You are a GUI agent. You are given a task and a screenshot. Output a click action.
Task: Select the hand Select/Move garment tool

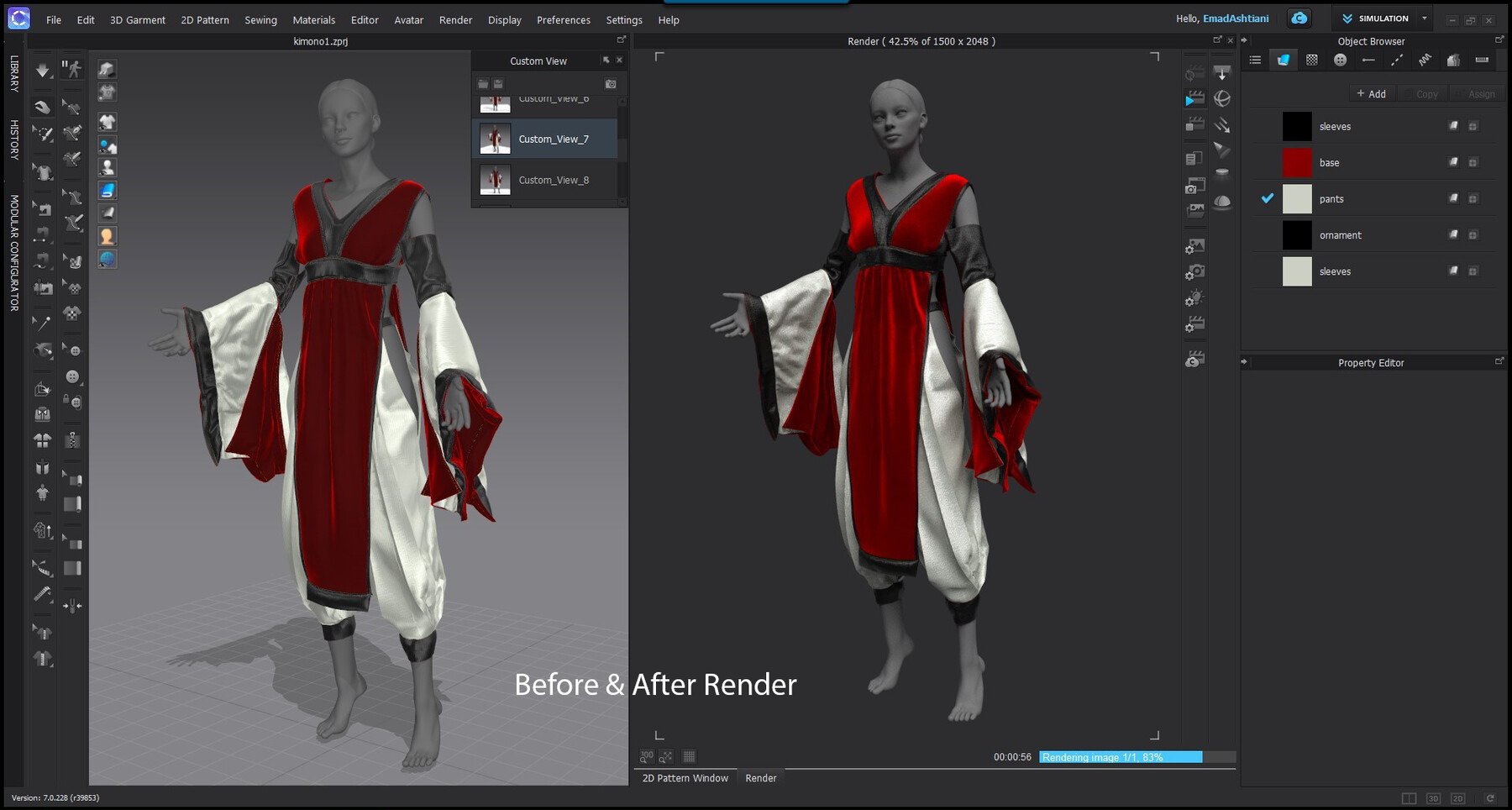[x=42, y=107]
